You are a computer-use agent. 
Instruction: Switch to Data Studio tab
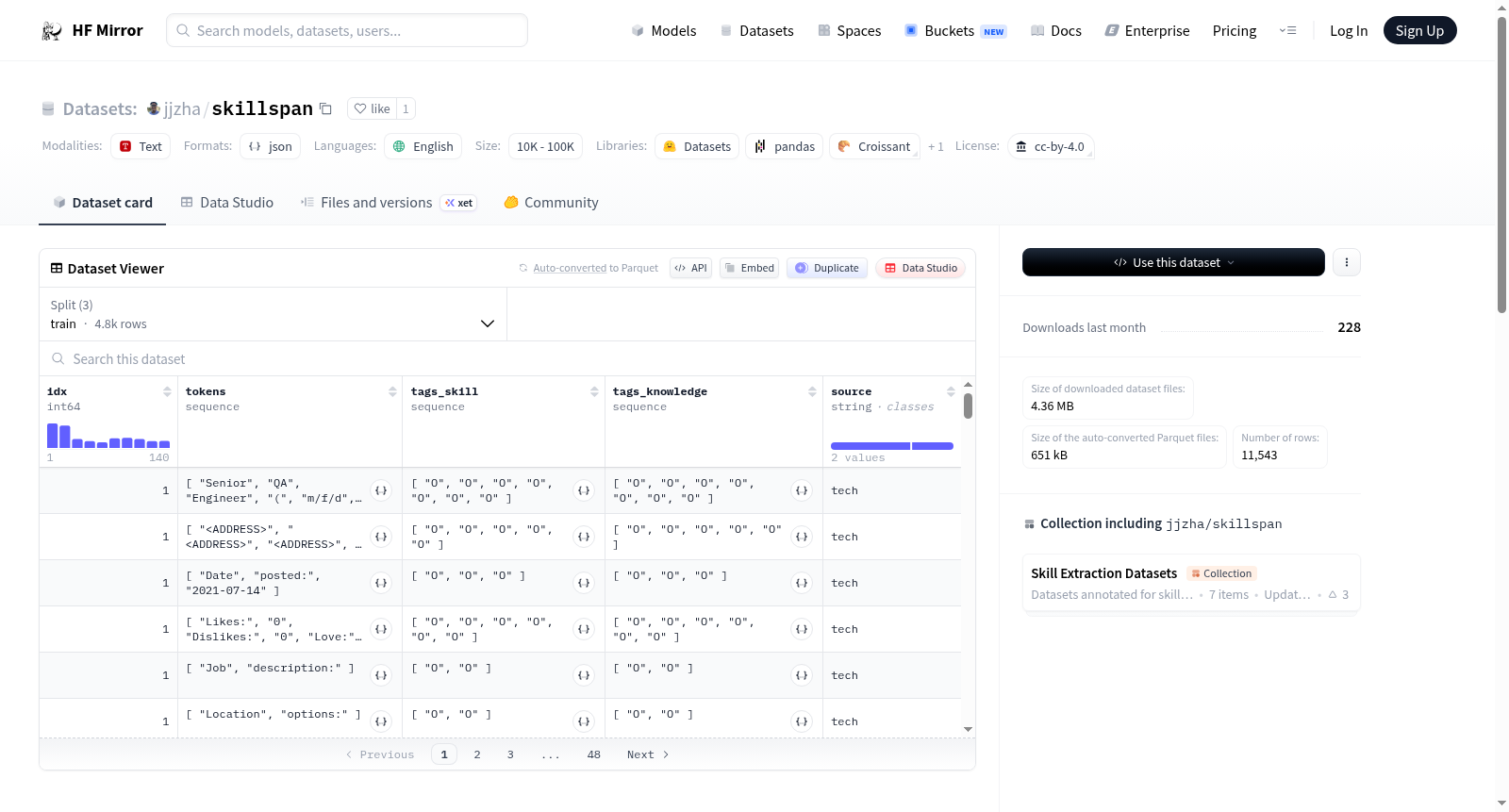[227, 203]
